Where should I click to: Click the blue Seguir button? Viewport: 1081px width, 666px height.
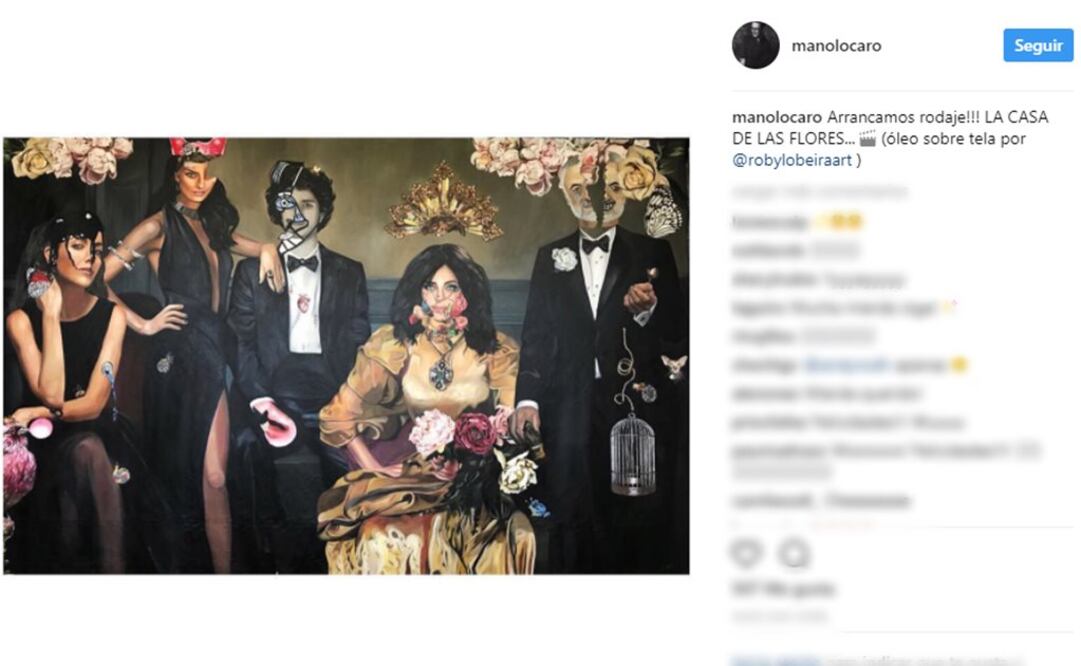[1038, 46]
